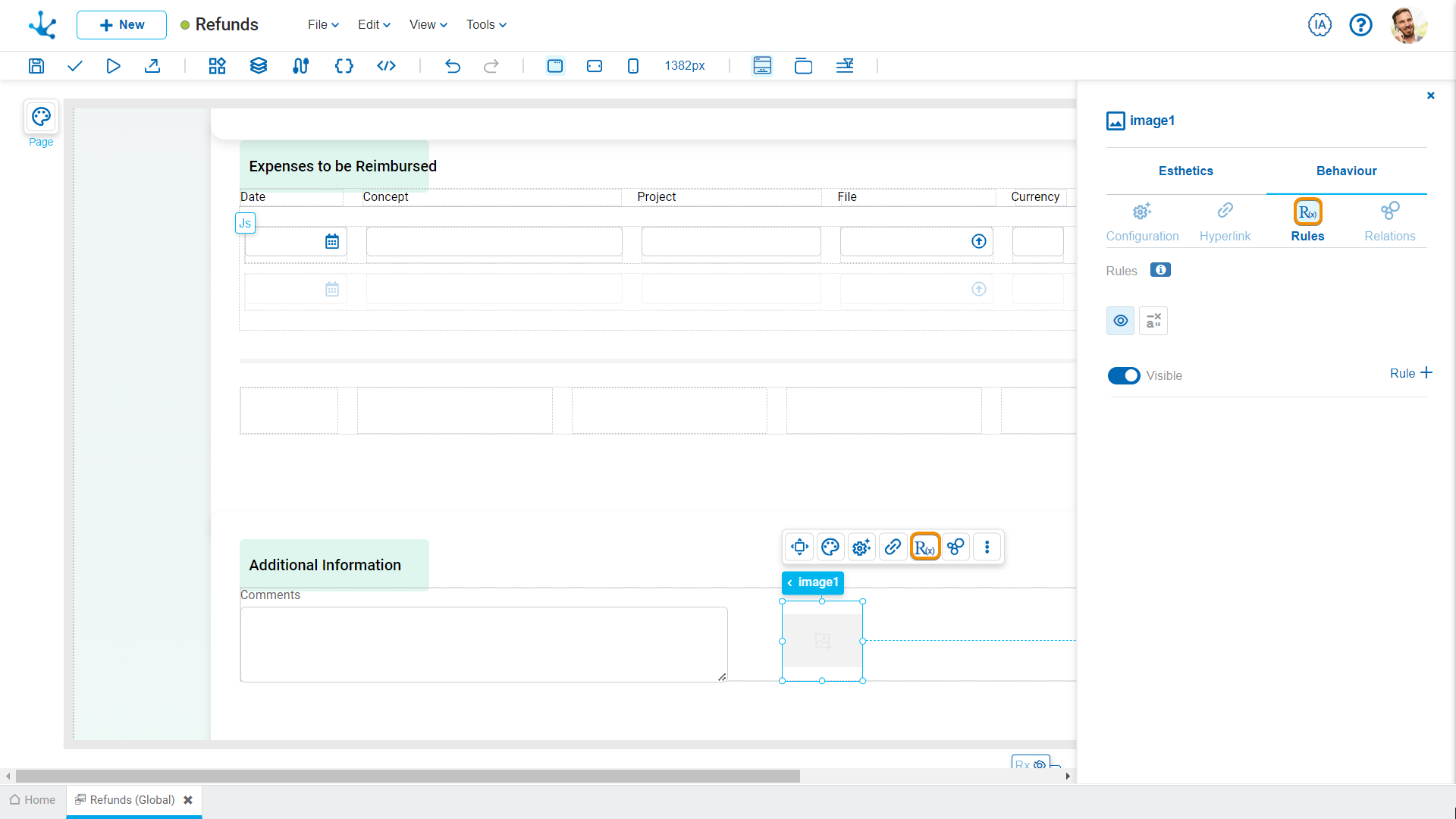1456x819 pixels.
Task: Select the move/transform icon on image1 toolbar
Action: tap(800, 547)
